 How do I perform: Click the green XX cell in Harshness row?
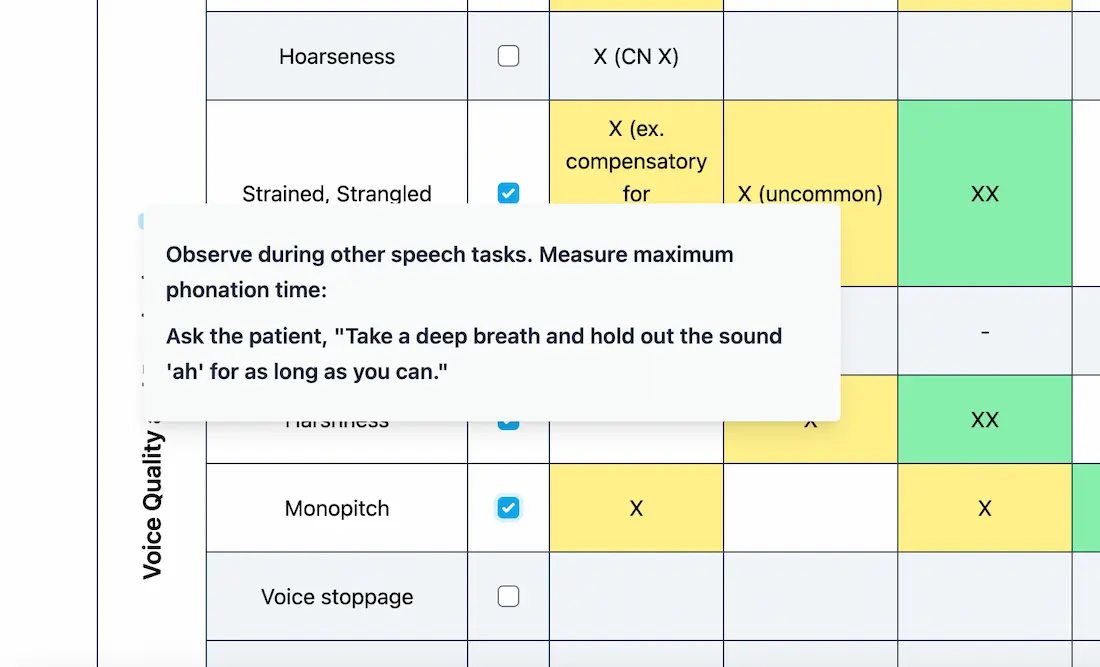coord(984,419)
